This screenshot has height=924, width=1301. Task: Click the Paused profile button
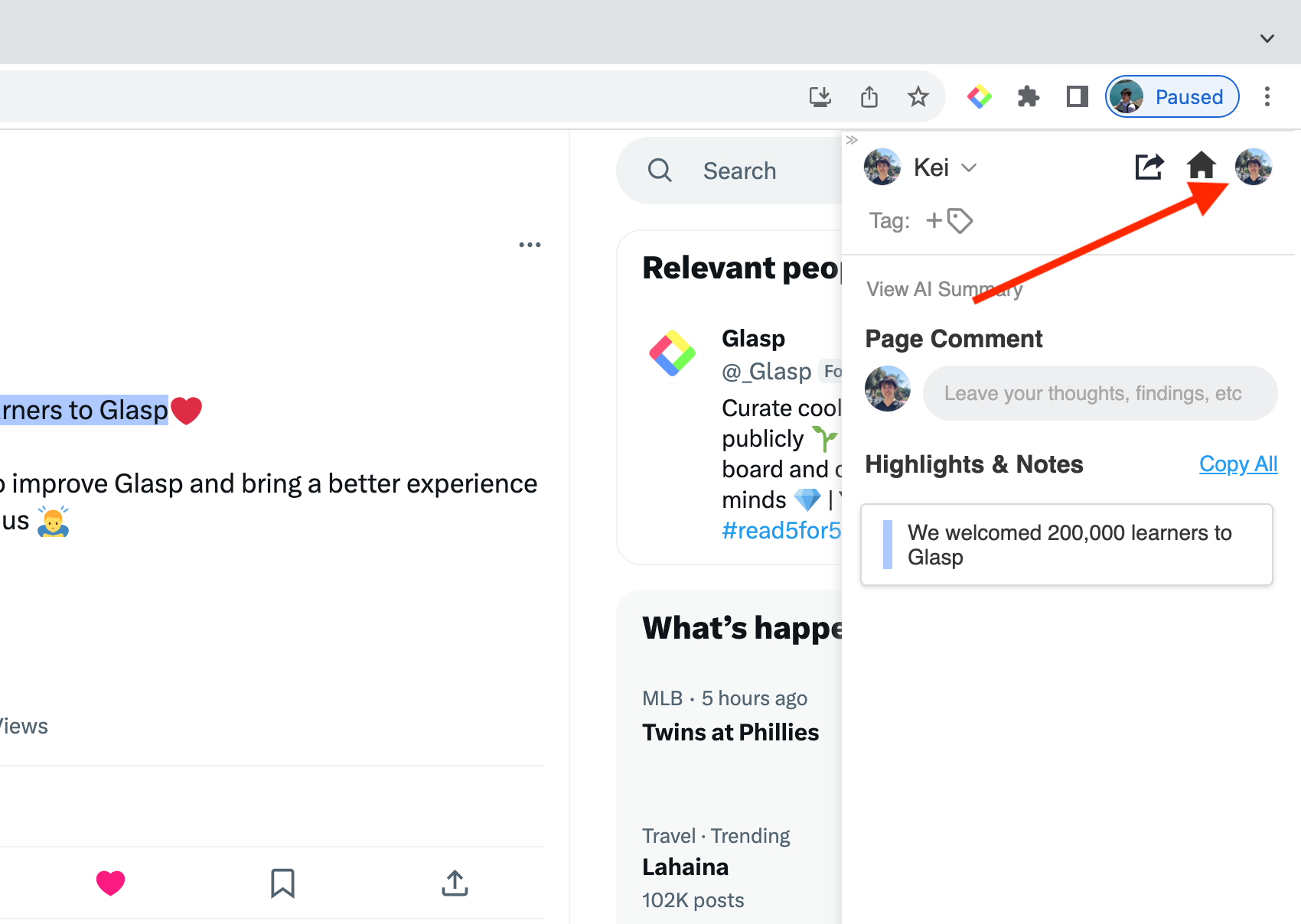pyautogui.click(x=1172, y=97)
